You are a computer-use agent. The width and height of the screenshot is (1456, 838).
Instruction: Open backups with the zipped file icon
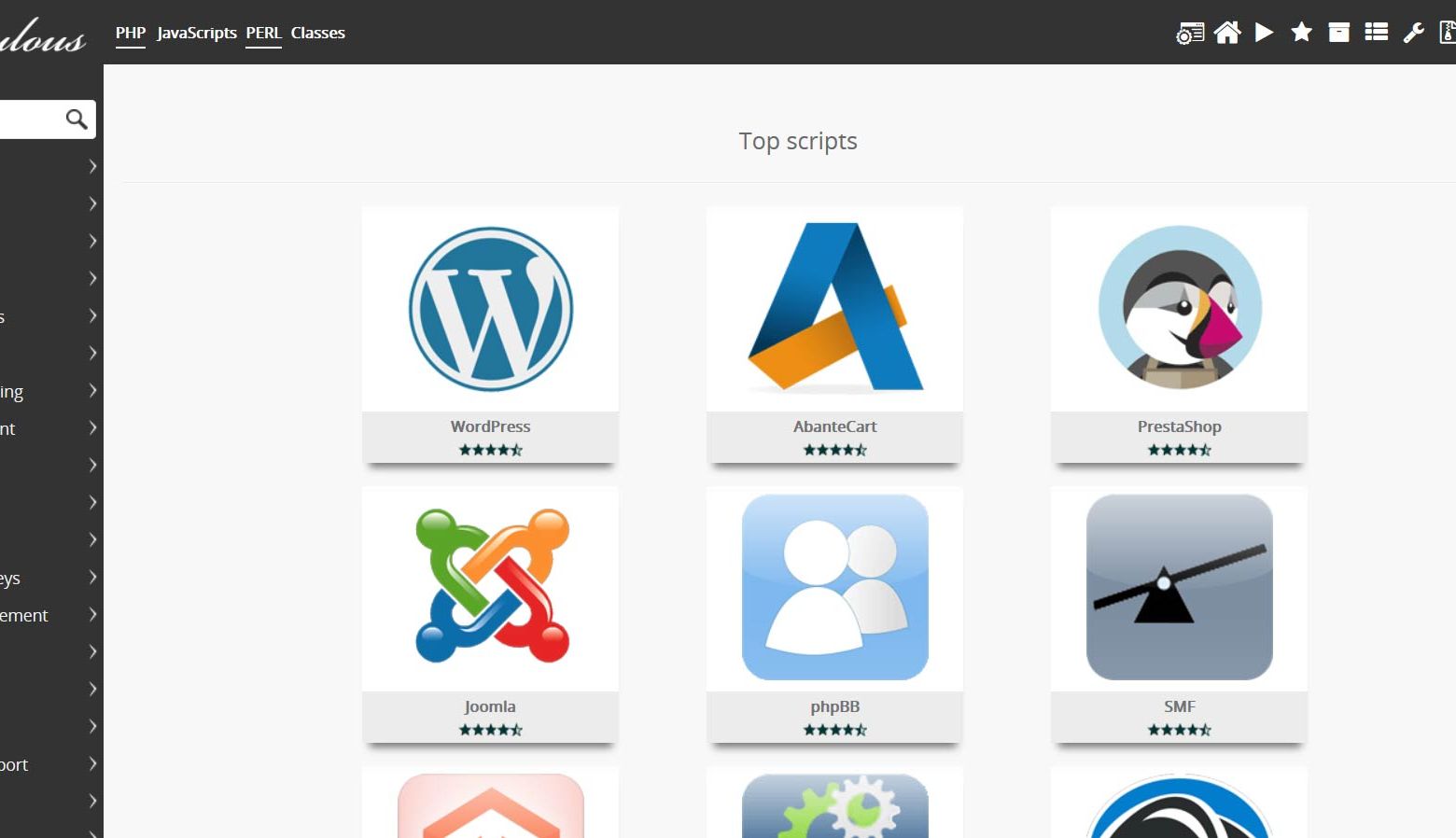pos(1448,33)
